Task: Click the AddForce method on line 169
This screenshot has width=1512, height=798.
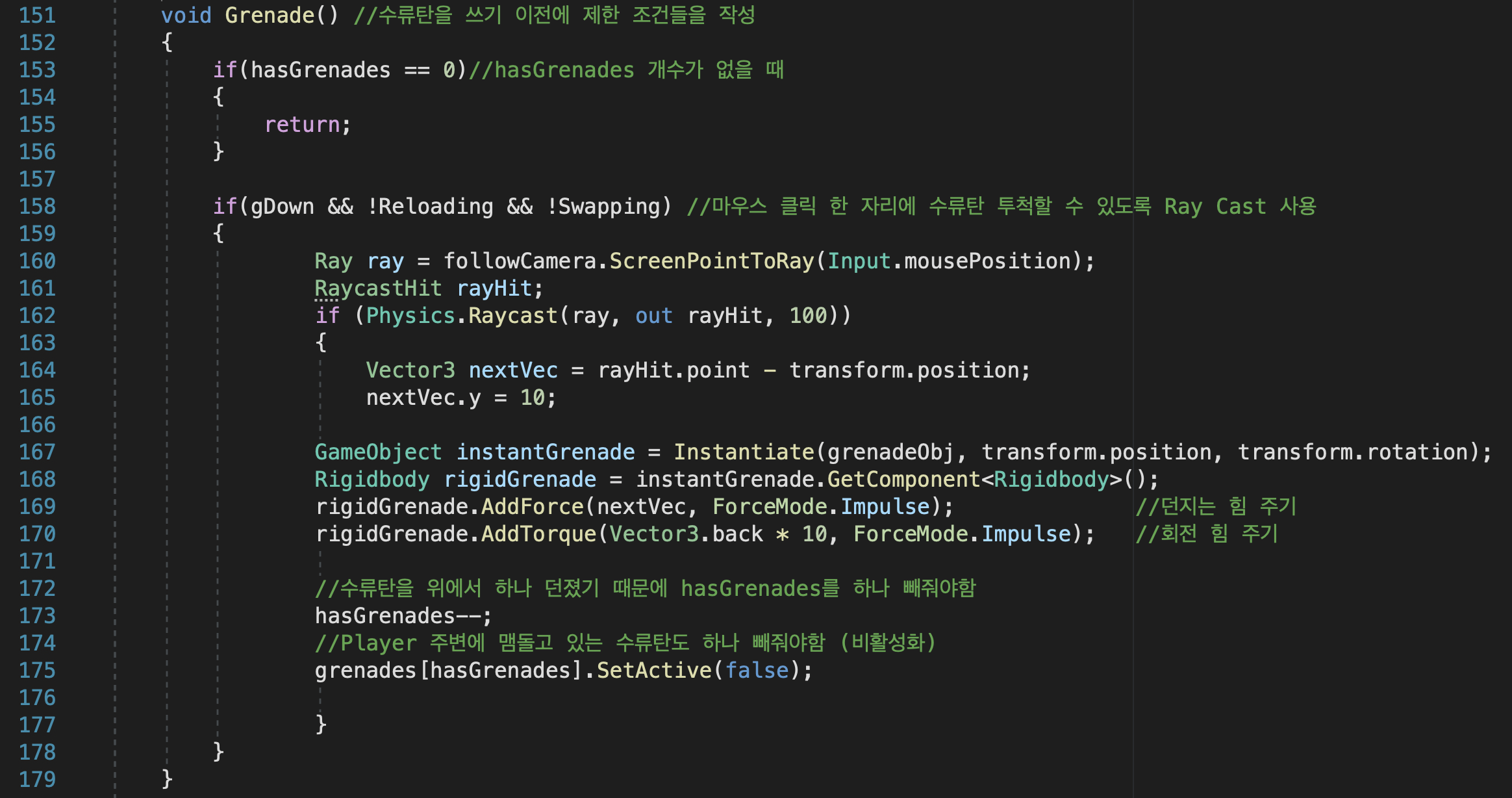Action: click(x=532, y=506)
